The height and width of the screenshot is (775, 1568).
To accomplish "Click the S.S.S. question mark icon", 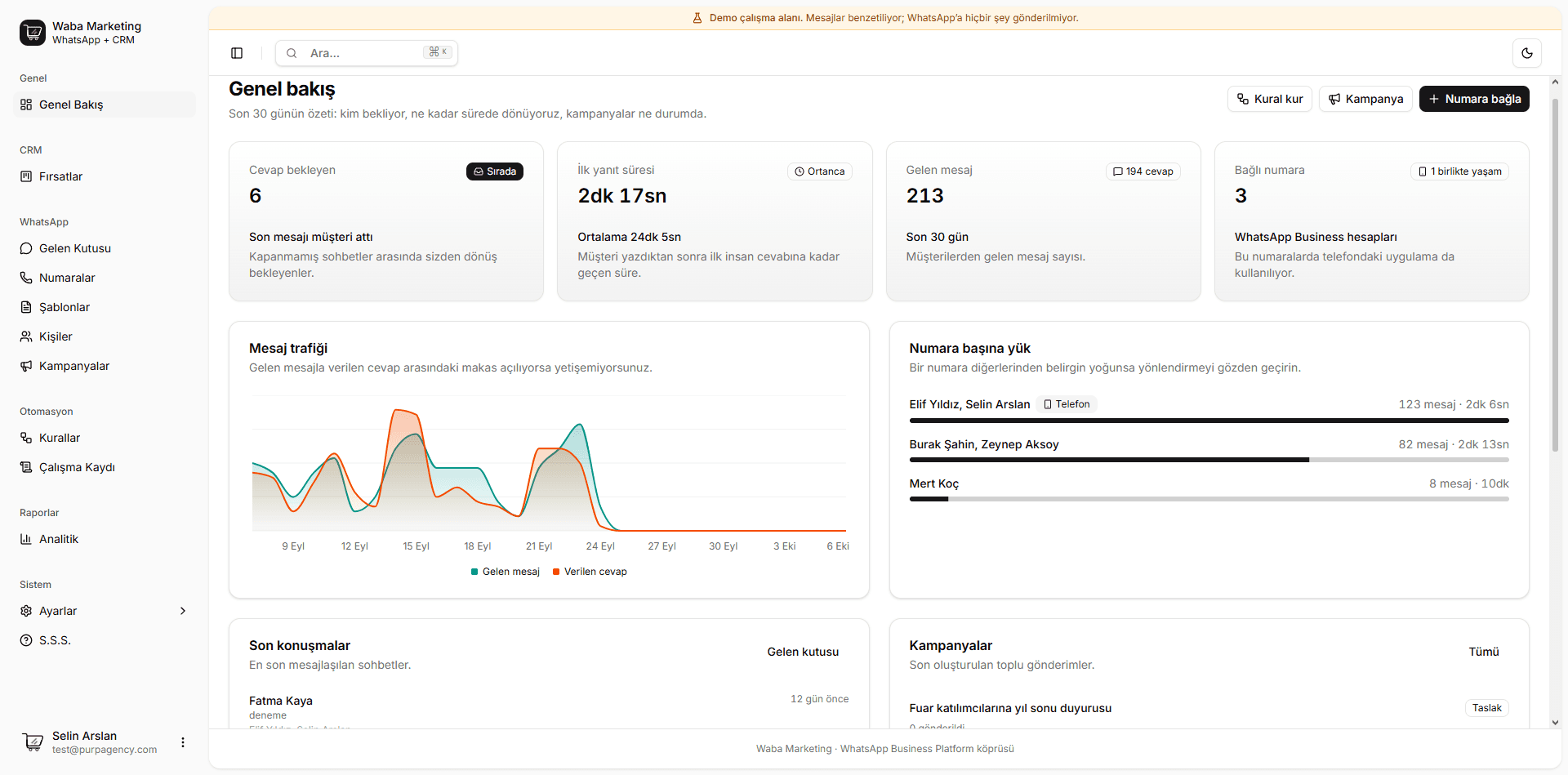I will click(26, 640).
